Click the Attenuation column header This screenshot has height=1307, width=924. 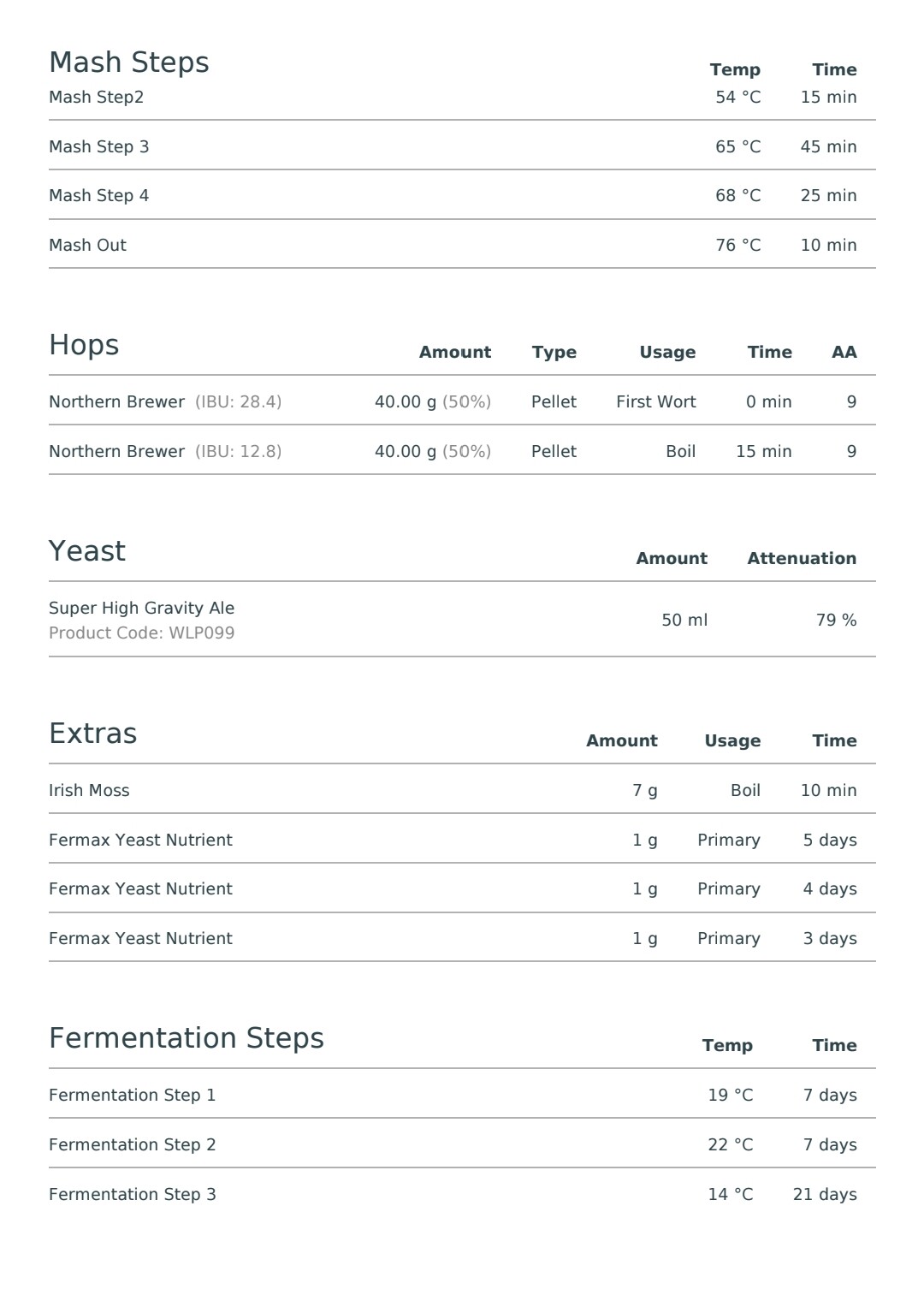click(x=802, y=558)
